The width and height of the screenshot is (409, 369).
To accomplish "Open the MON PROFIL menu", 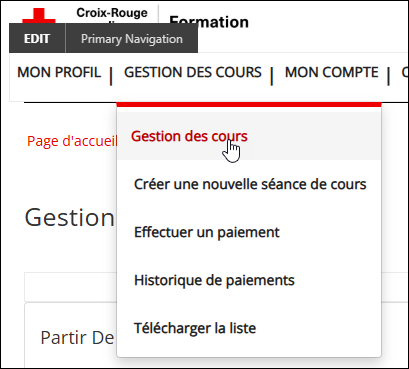I will (59, 72).
